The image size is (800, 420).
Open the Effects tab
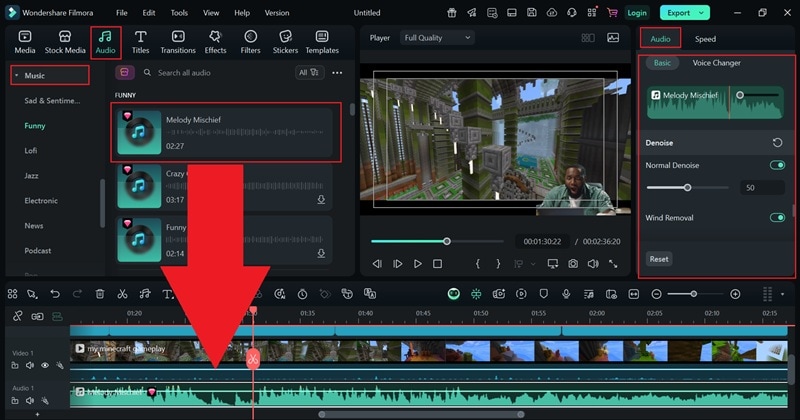pos(215,42)
